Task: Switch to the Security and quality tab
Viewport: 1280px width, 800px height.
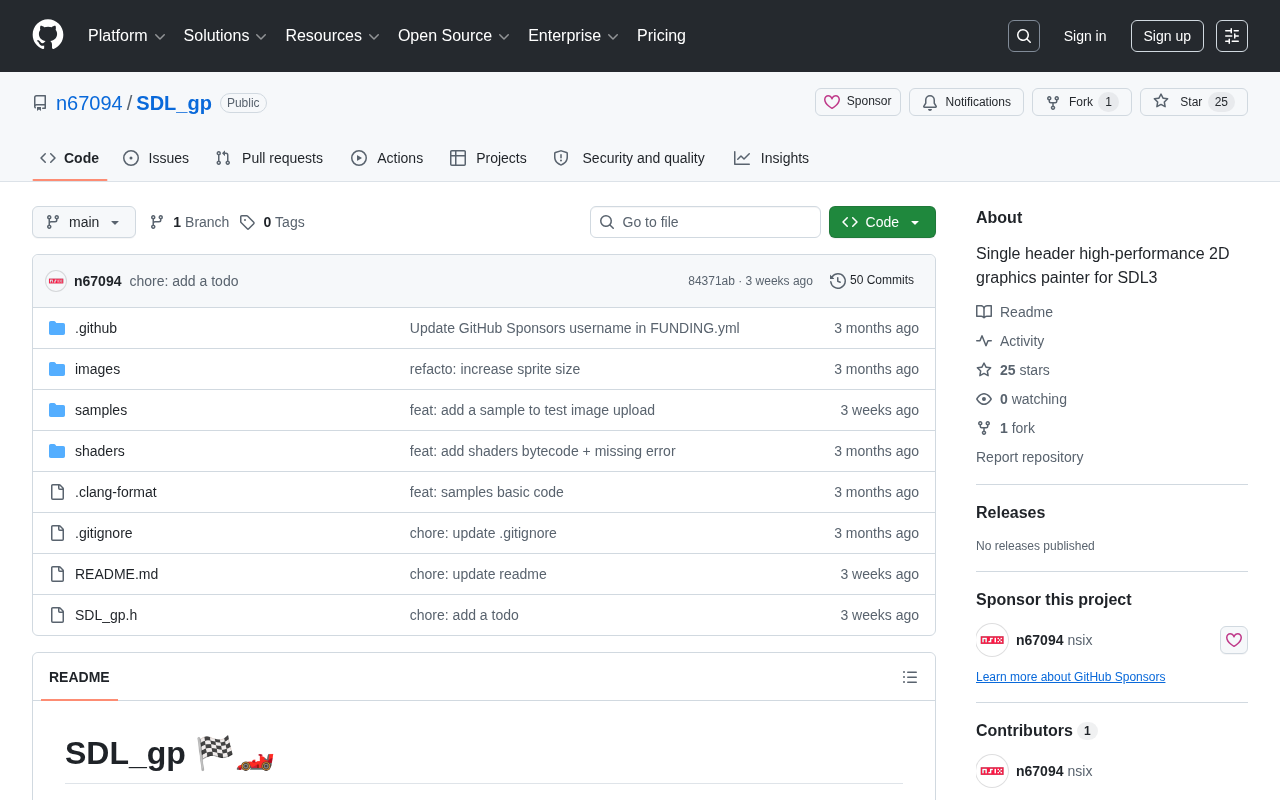Action: click(629, 158)
